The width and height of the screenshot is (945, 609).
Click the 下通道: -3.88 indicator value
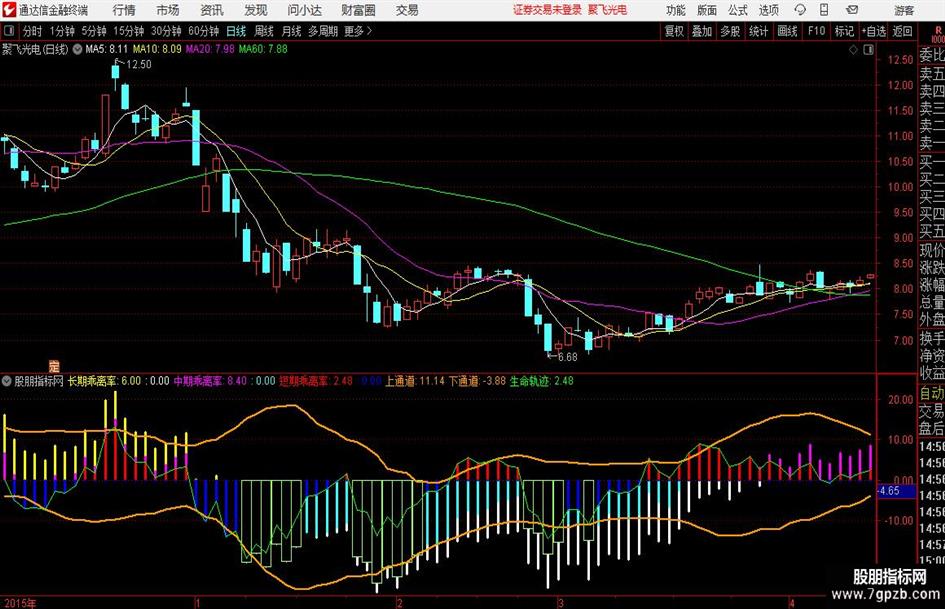point(477,381)
